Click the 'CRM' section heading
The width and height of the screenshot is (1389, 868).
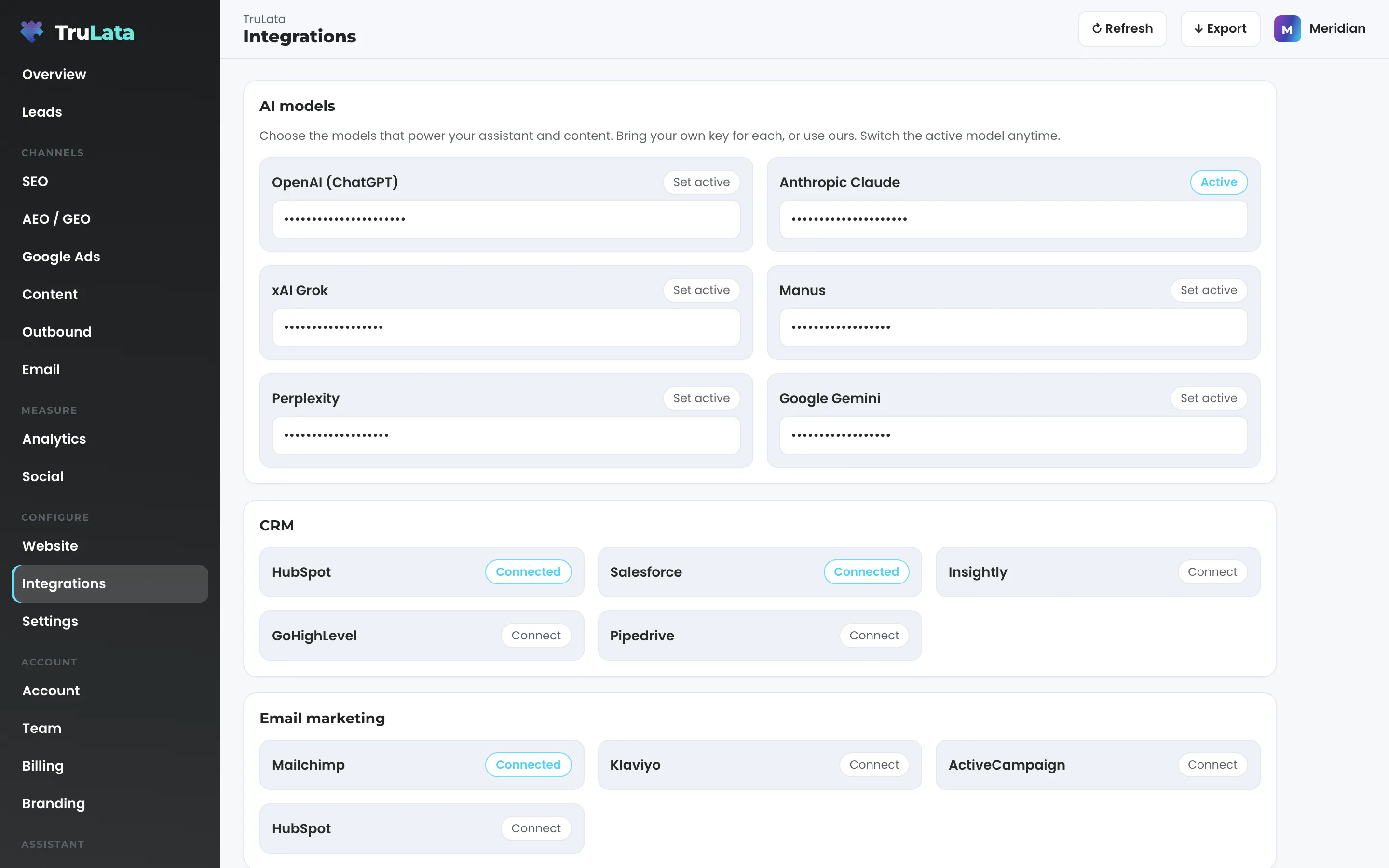click(277, 526)
